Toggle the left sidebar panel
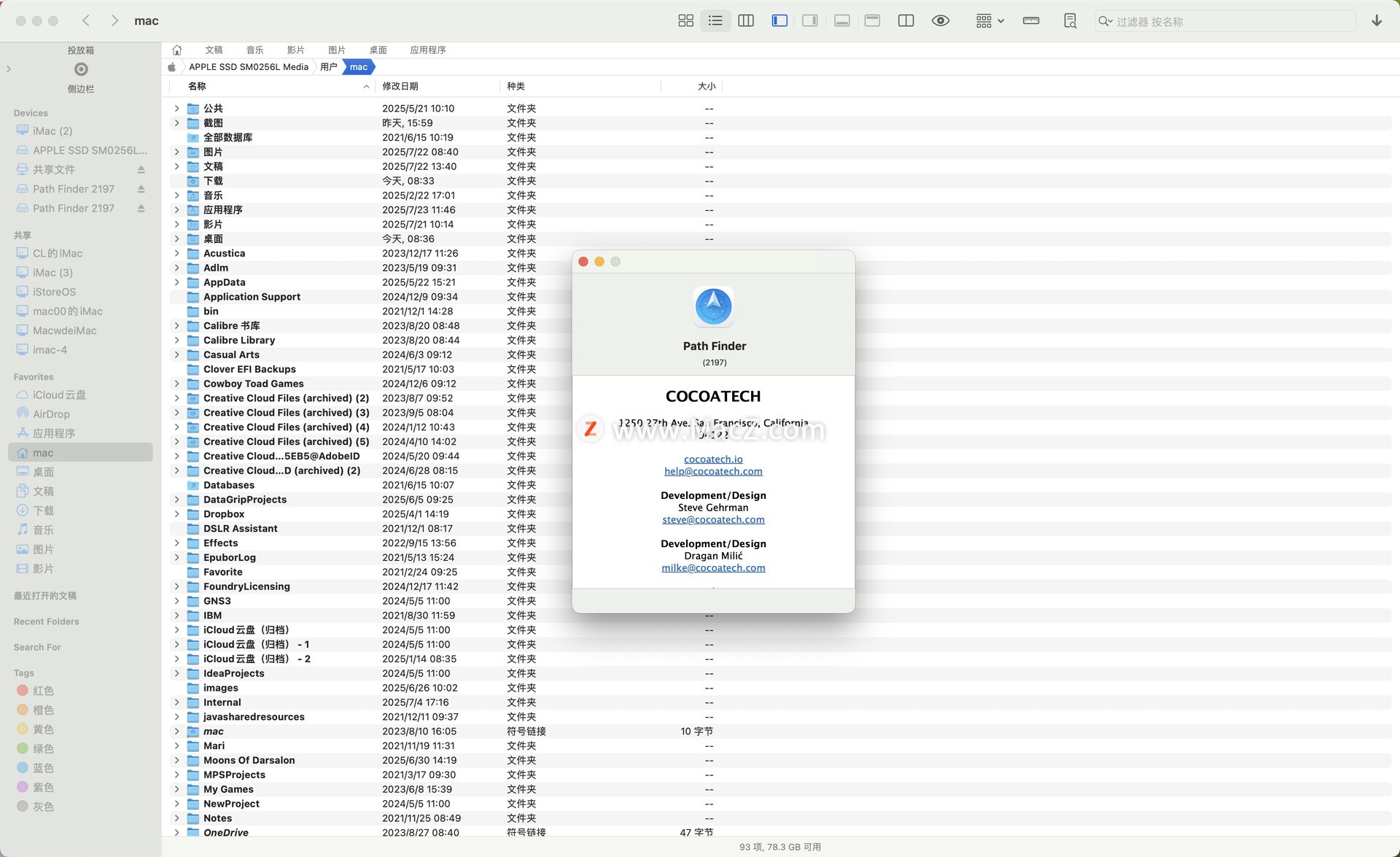 (x=779, y=21)
